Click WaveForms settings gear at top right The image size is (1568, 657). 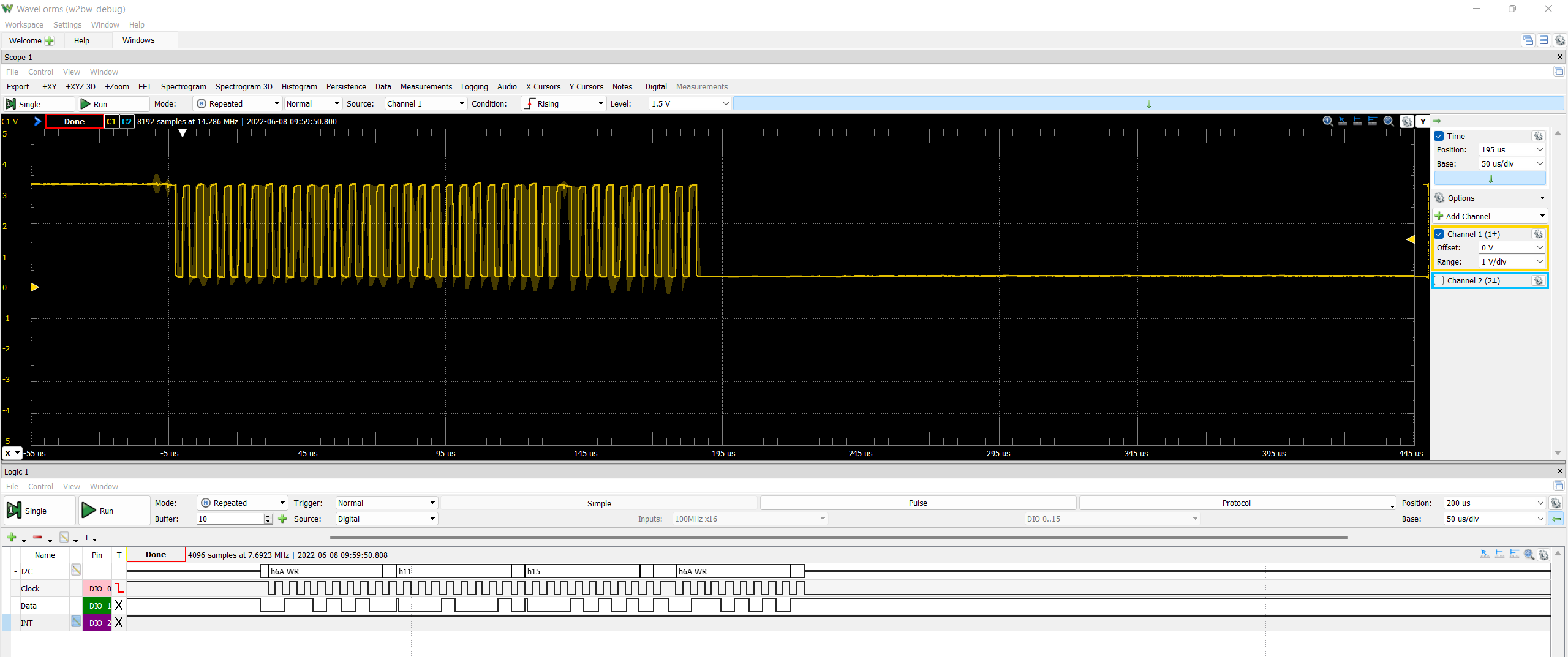point(1559,40)
